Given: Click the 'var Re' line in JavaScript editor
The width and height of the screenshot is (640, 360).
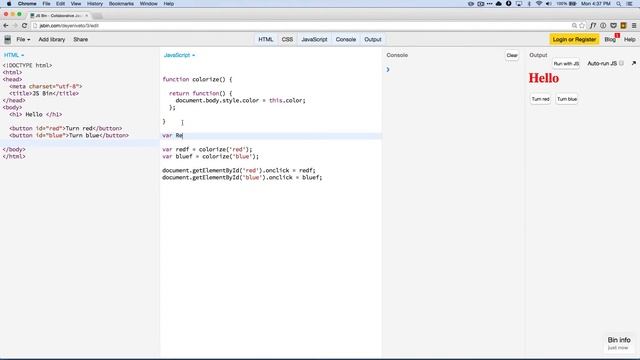Looking at the screenshot, I should pyautogui.click(x=271, y=136).
